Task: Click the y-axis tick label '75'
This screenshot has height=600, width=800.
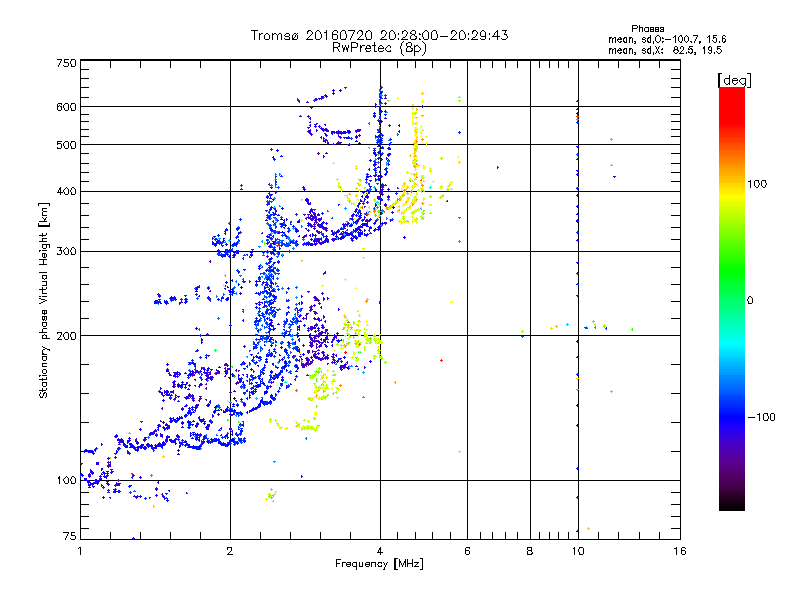Action: coord(70,536)
